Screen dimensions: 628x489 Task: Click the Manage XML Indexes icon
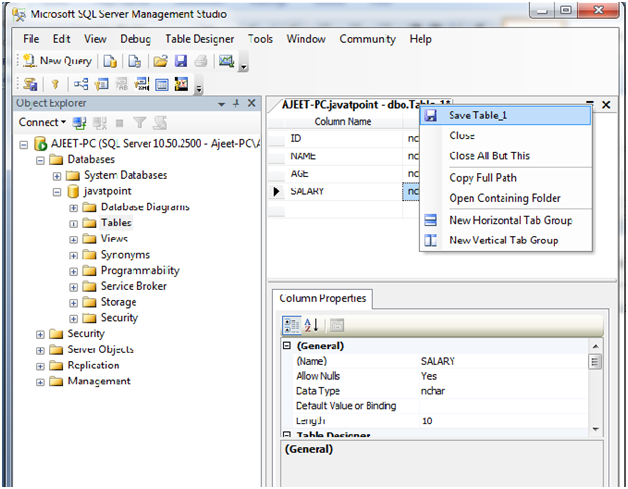tap(142, 84)
